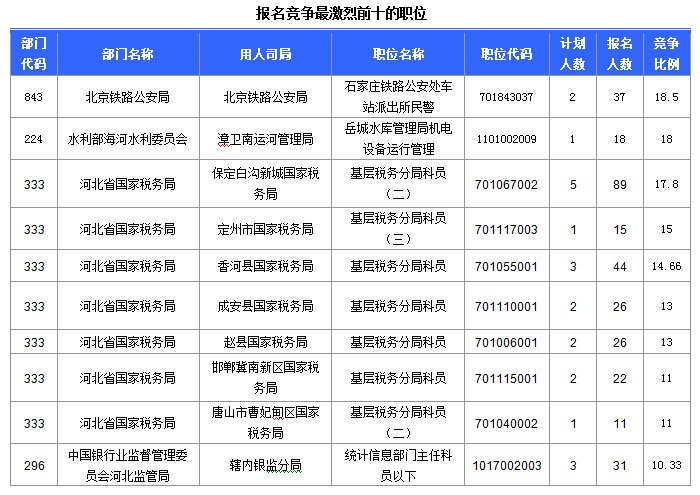Viewport: 700px width, 495px height.
Task: Click applicant count 22
Action: (620, 379)
